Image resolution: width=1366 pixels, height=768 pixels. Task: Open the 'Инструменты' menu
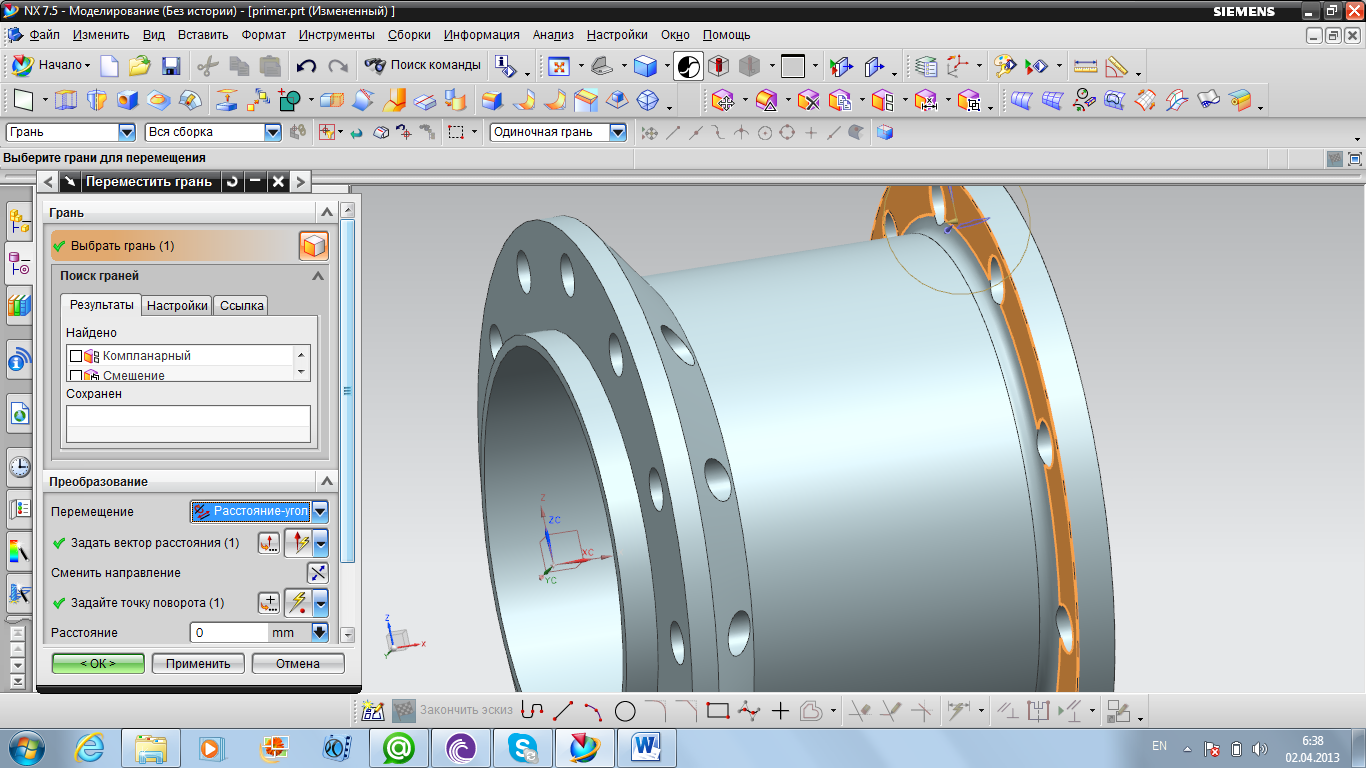(337, 34)
